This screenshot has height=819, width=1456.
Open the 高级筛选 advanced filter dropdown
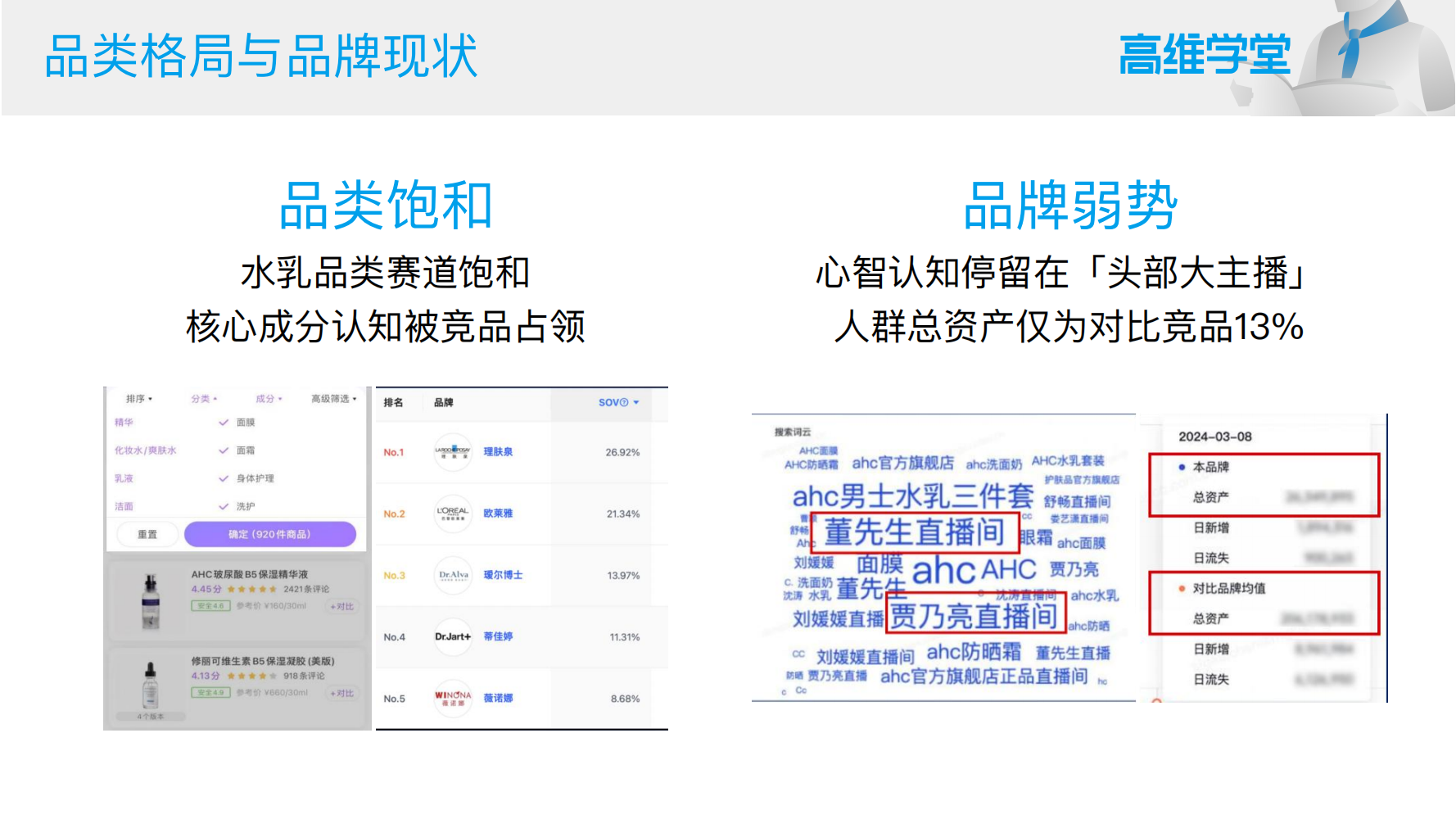334,399
